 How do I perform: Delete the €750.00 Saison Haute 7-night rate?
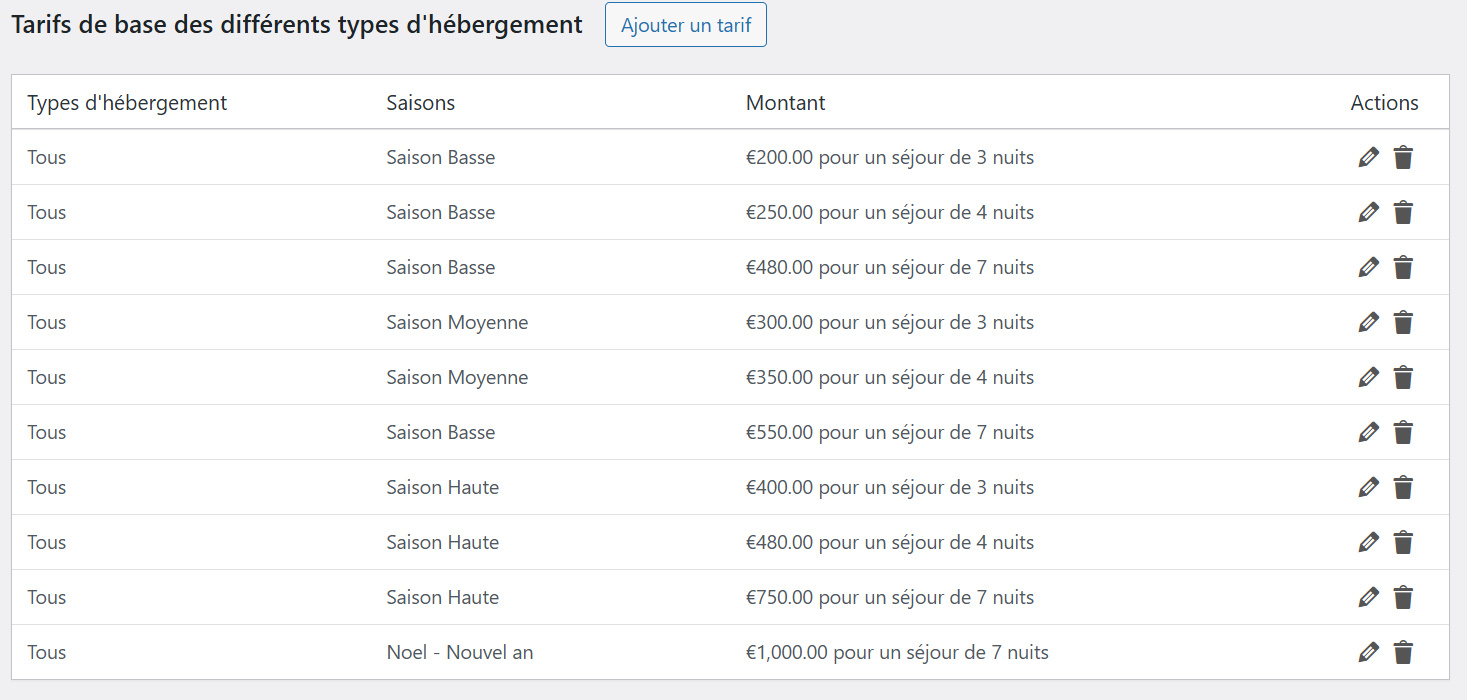1403,597
